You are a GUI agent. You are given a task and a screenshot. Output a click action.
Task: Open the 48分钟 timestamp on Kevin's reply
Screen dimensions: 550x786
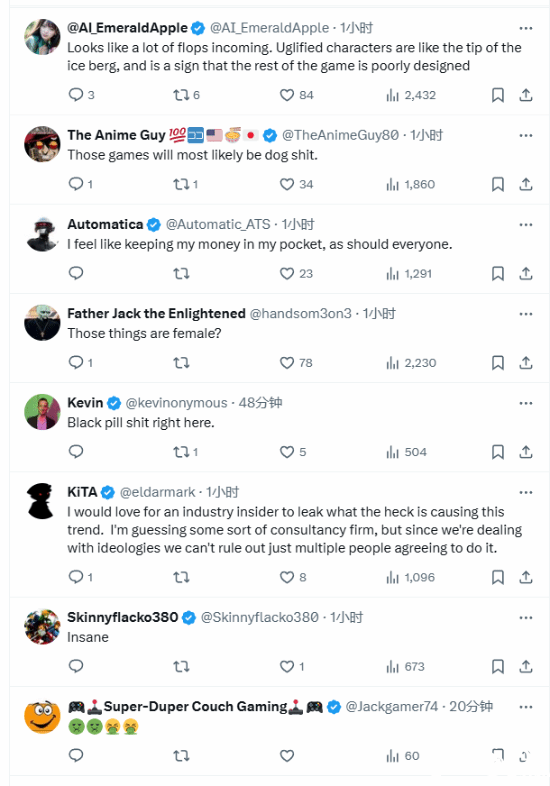point(260,403)
